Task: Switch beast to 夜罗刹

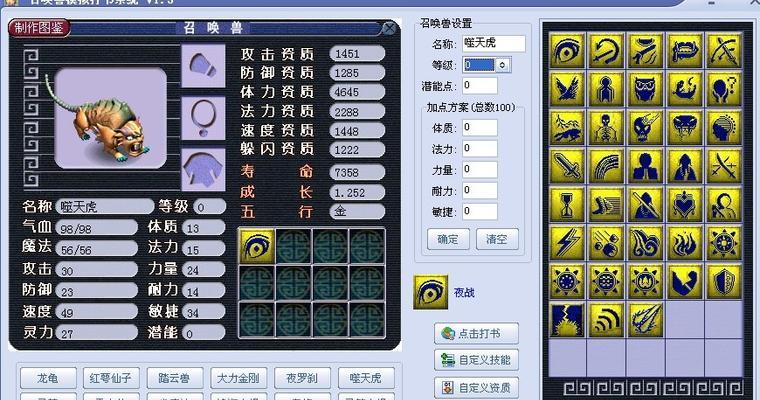Action: (302, 378)
